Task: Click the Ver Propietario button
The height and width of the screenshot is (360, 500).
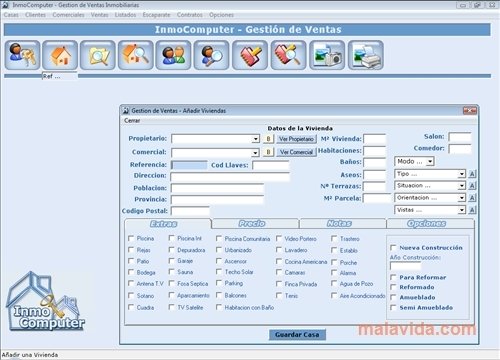Action: pyautogui.click(x=296, y=139)
